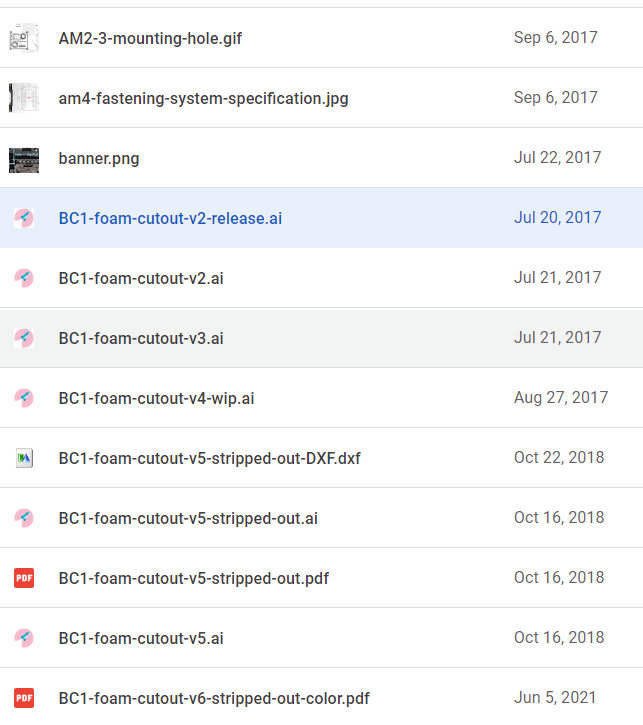Click the am4-fastening-system-specification.jpg thumbnail
This screenshot has height=725, width=643.
23,98
